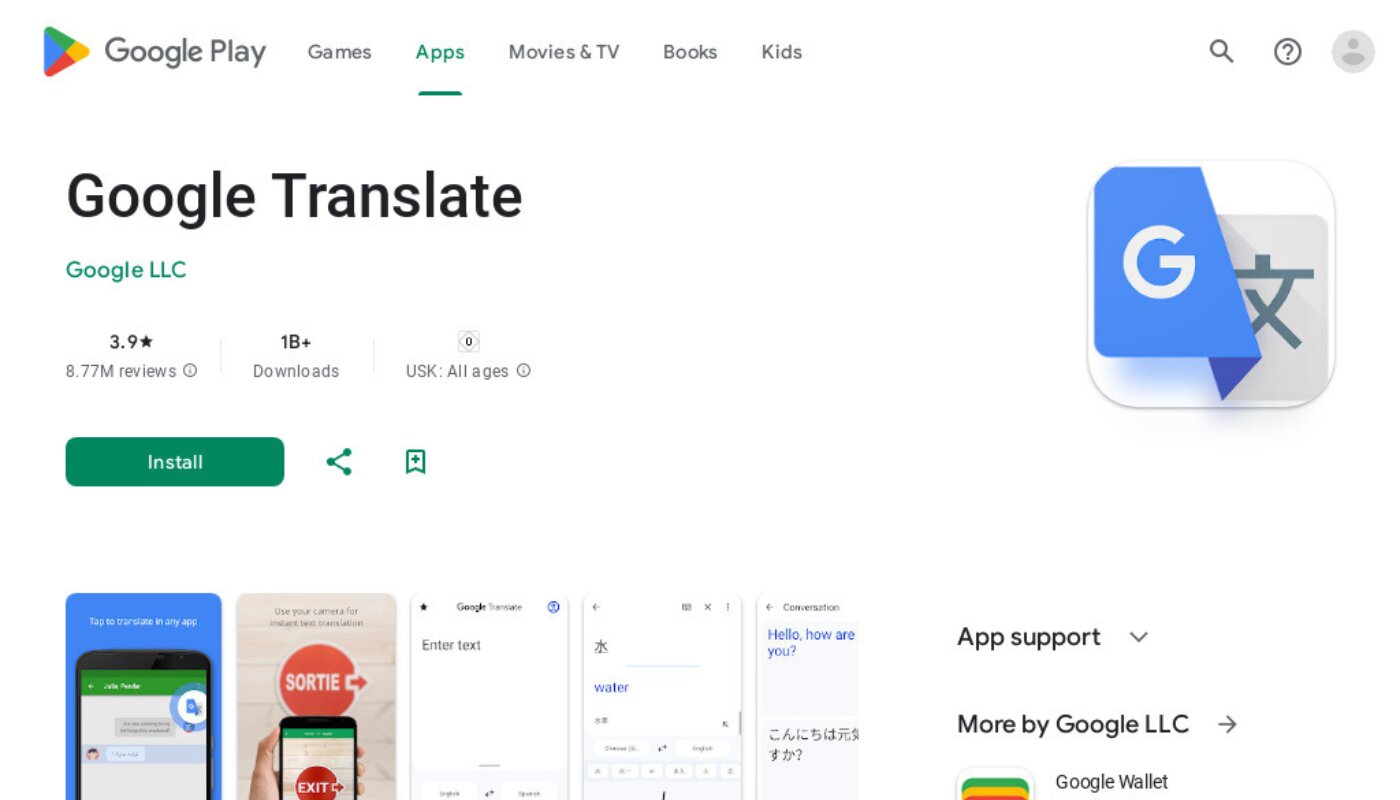Open the Google LLC developer link

[126, 270]
